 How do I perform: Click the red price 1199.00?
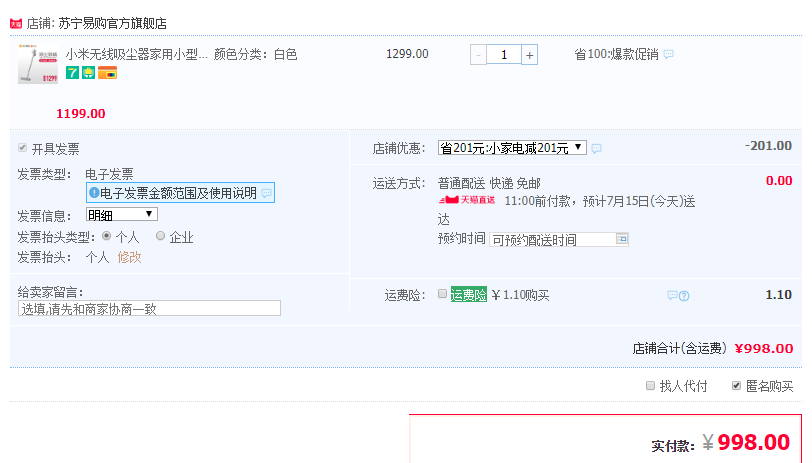tap(81, 114)
